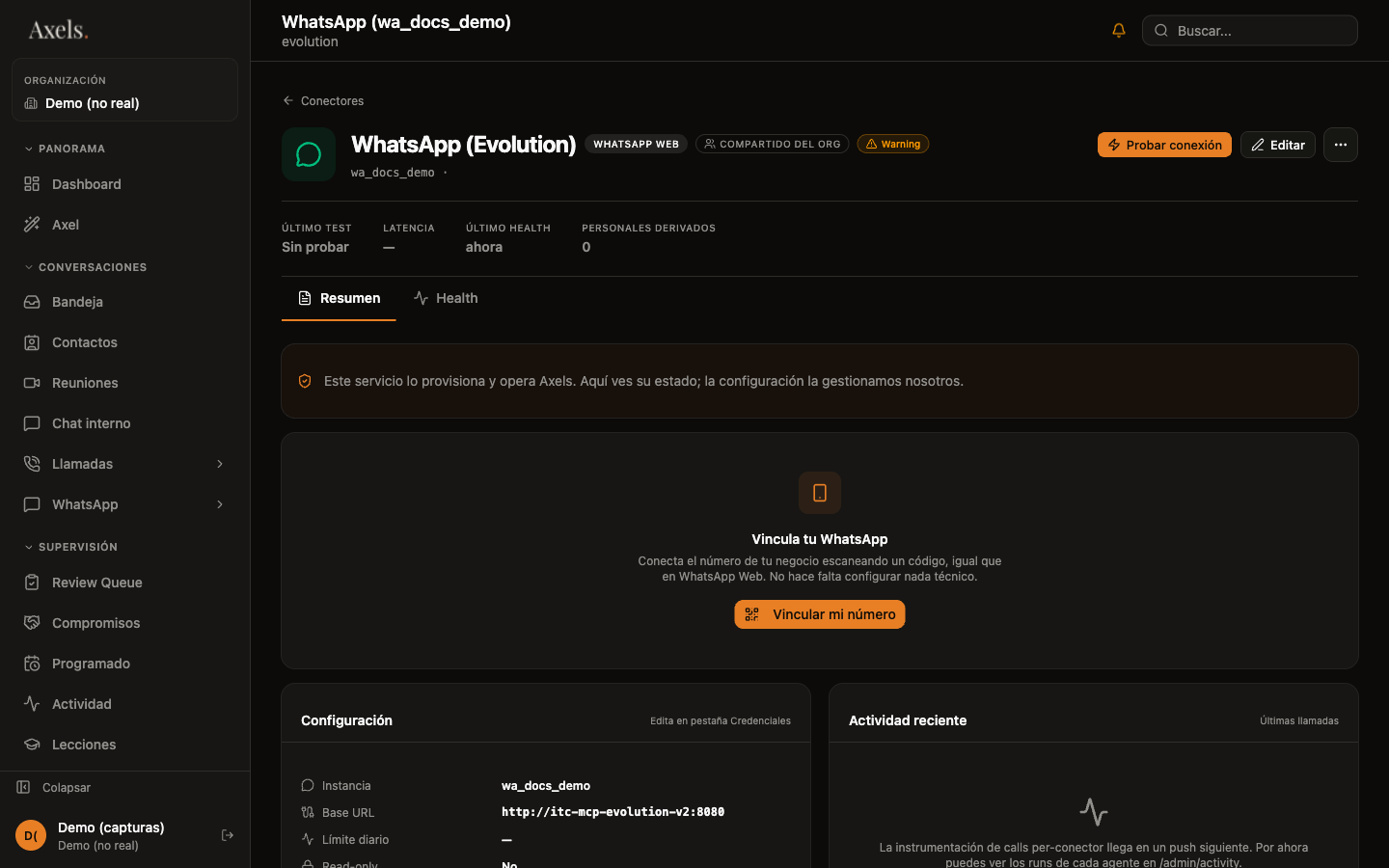1389x868 pixels.
Task: Click the Editar button
Action: click(1278, 145)
